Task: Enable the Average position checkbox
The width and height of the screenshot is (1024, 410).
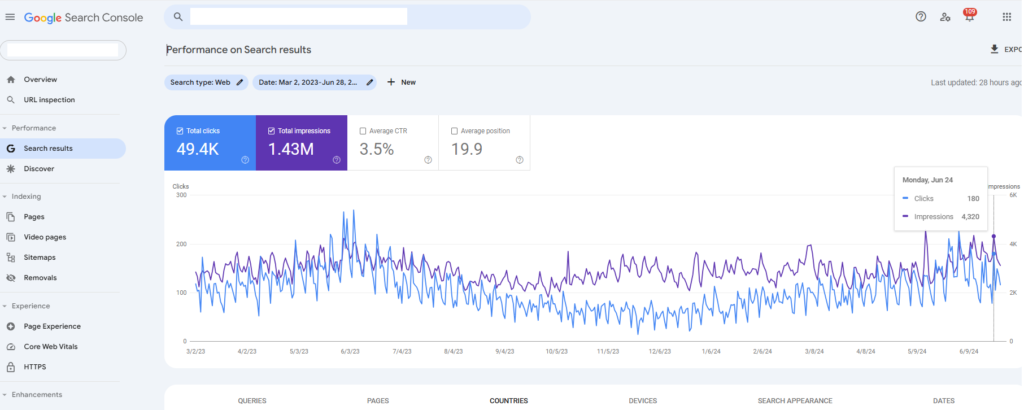Action: coord(454,131)
